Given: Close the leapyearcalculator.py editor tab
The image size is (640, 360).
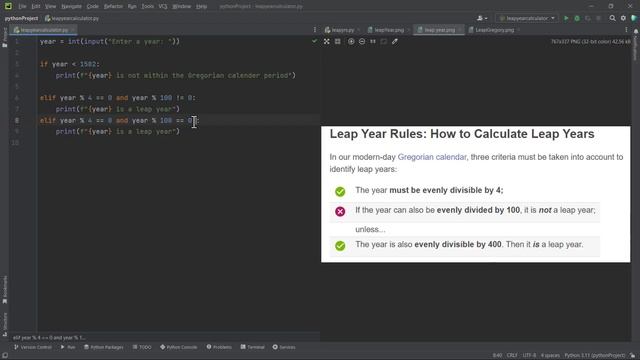Looking at the screenshot, I should [x=73, y=30].
